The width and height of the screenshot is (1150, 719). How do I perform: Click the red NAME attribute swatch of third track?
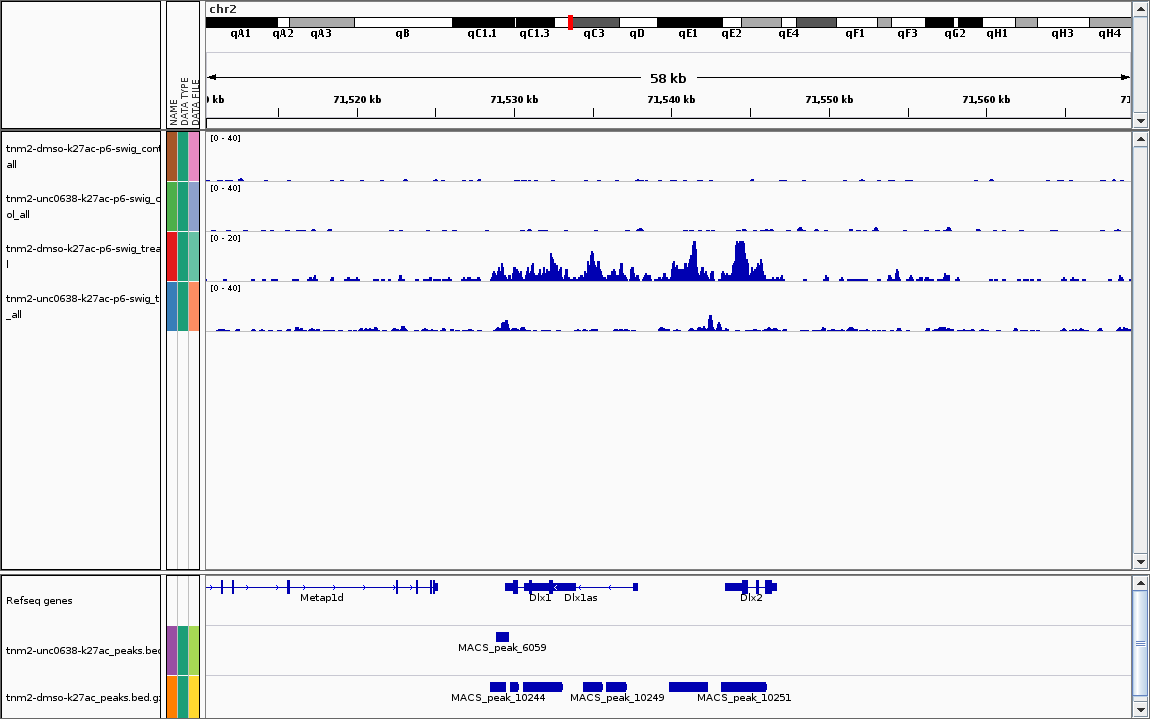pos(172,256)
